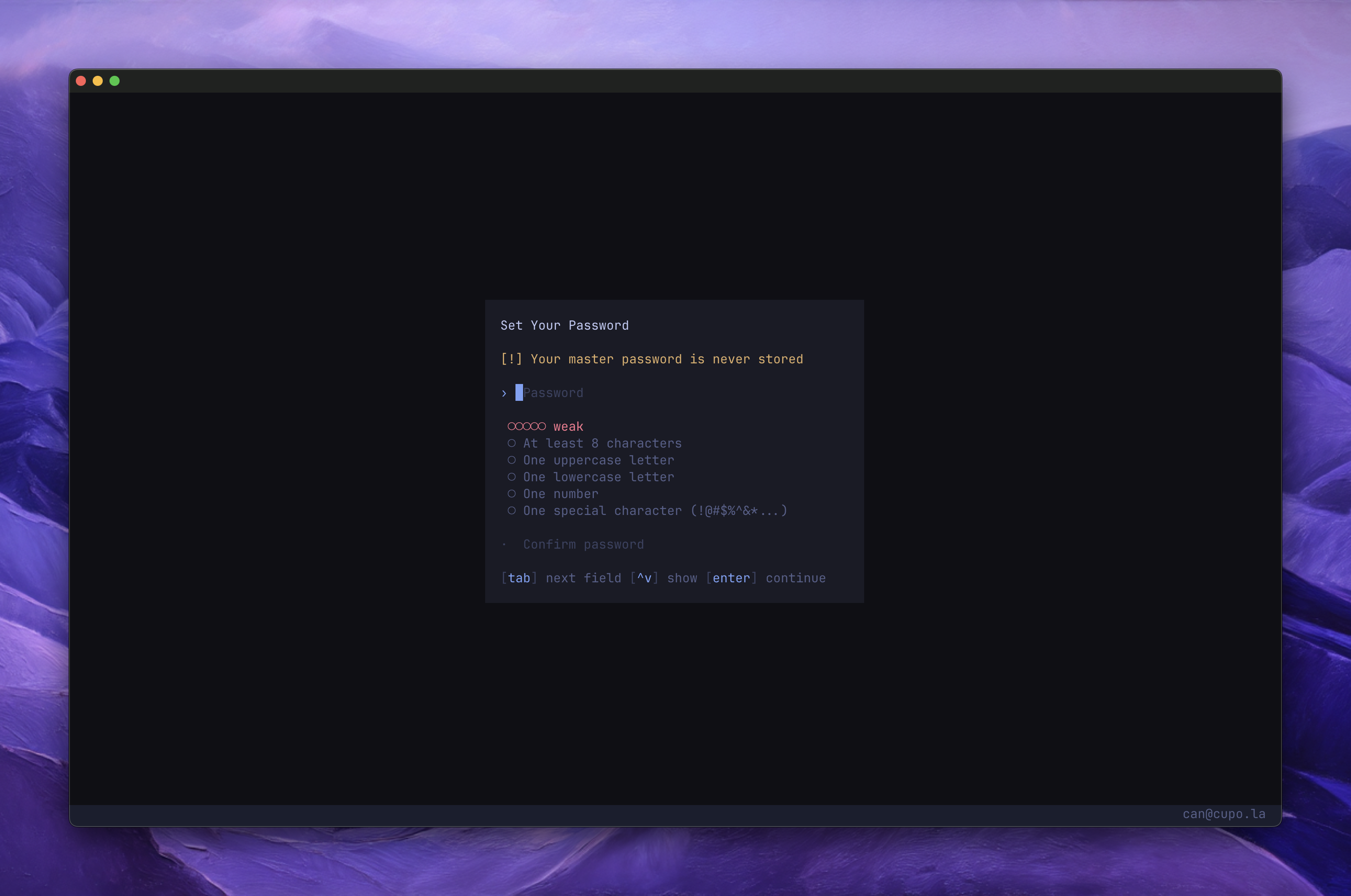Click the 'Set Your Password' heading

[x=565, y=326]
